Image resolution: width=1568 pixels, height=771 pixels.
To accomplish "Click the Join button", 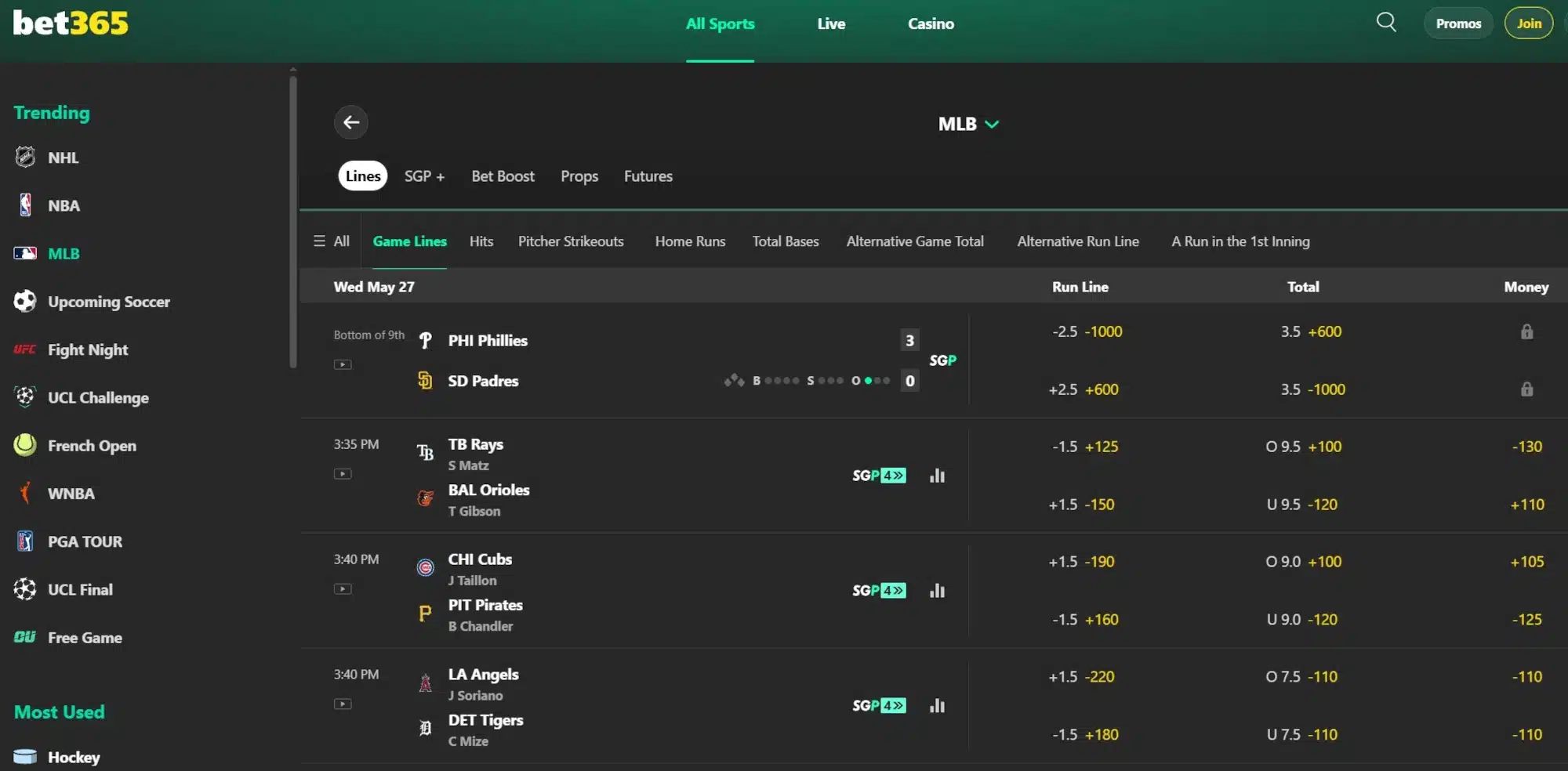I will [x=1529, y=24].
